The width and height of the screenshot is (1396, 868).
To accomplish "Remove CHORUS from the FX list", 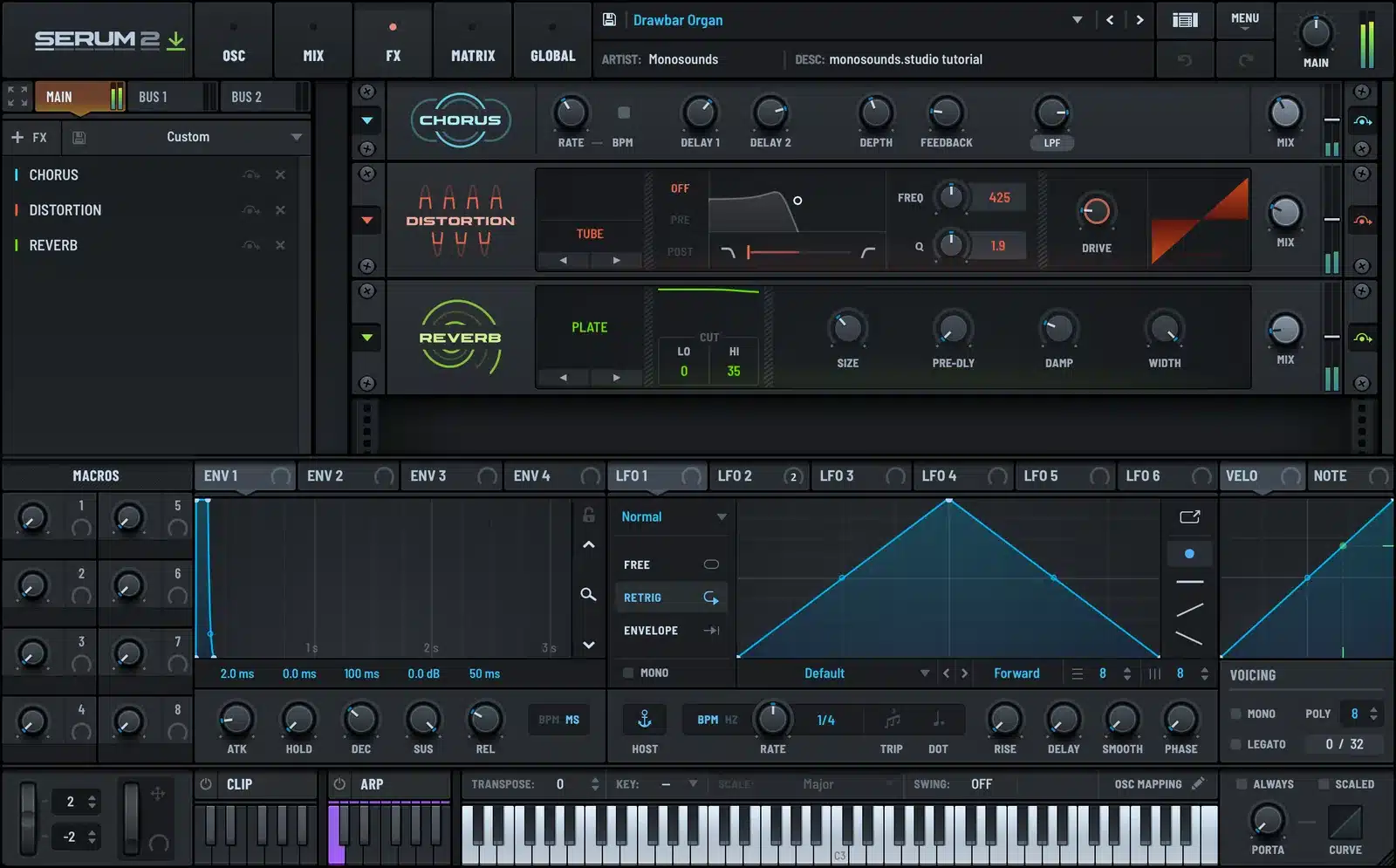I will (280, 175).
